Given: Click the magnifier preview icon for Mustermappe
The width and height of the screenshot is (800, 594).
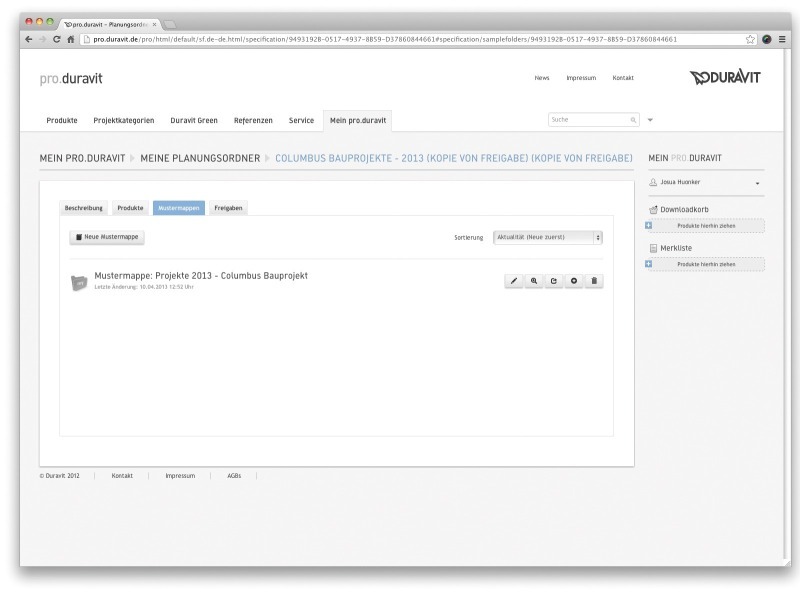Looking at the screenshot, I should 535,281.
